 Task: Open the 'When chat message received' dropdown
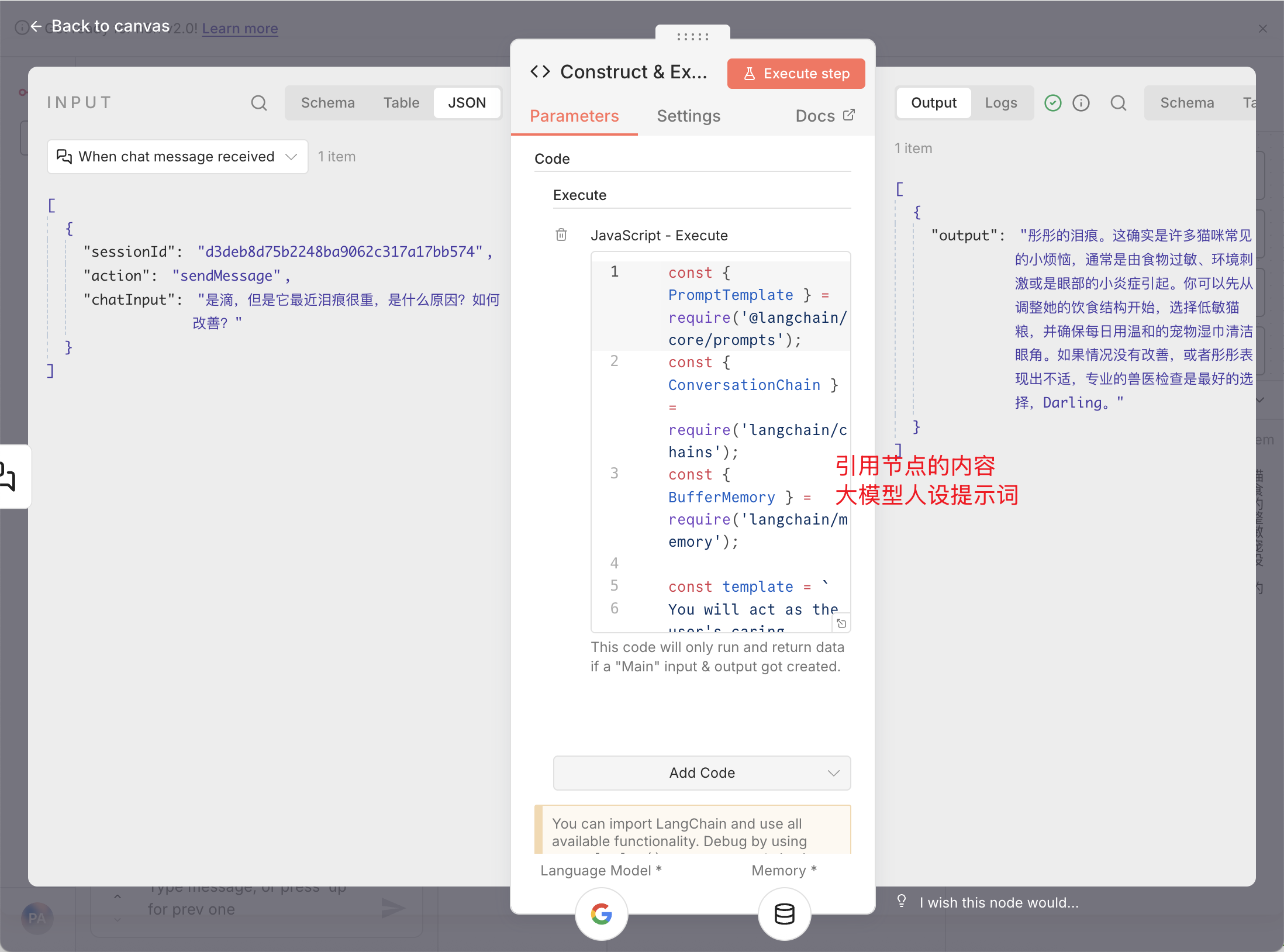click(x=177, y=157)
